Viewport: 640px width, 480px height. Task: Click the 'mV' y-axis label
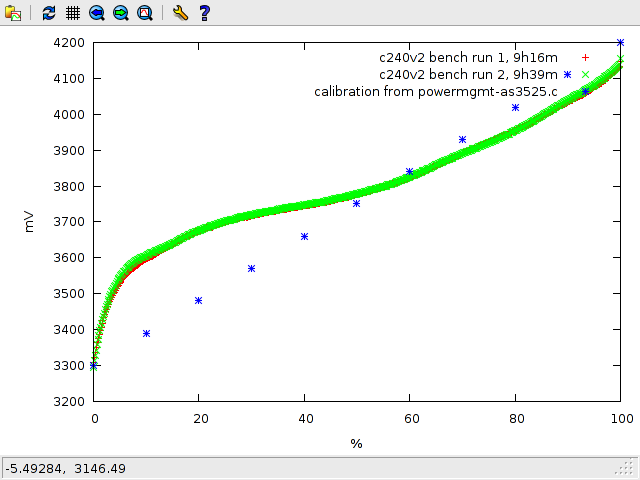29,222
